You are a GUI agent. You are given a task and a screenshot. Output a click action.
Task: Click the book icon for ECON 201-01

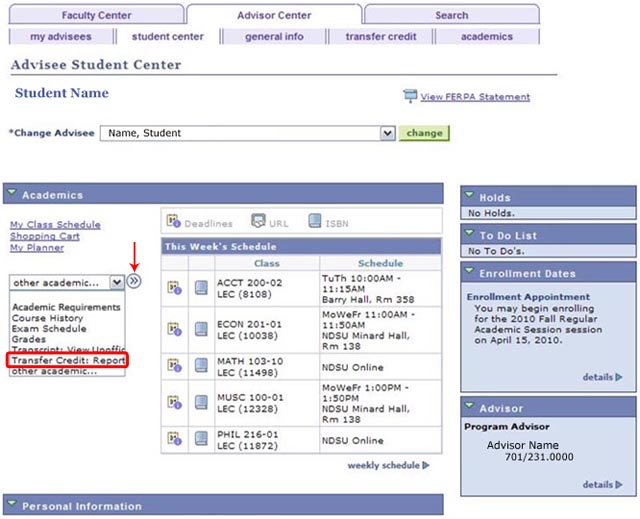pyautogui.click(x=201, y=328)
